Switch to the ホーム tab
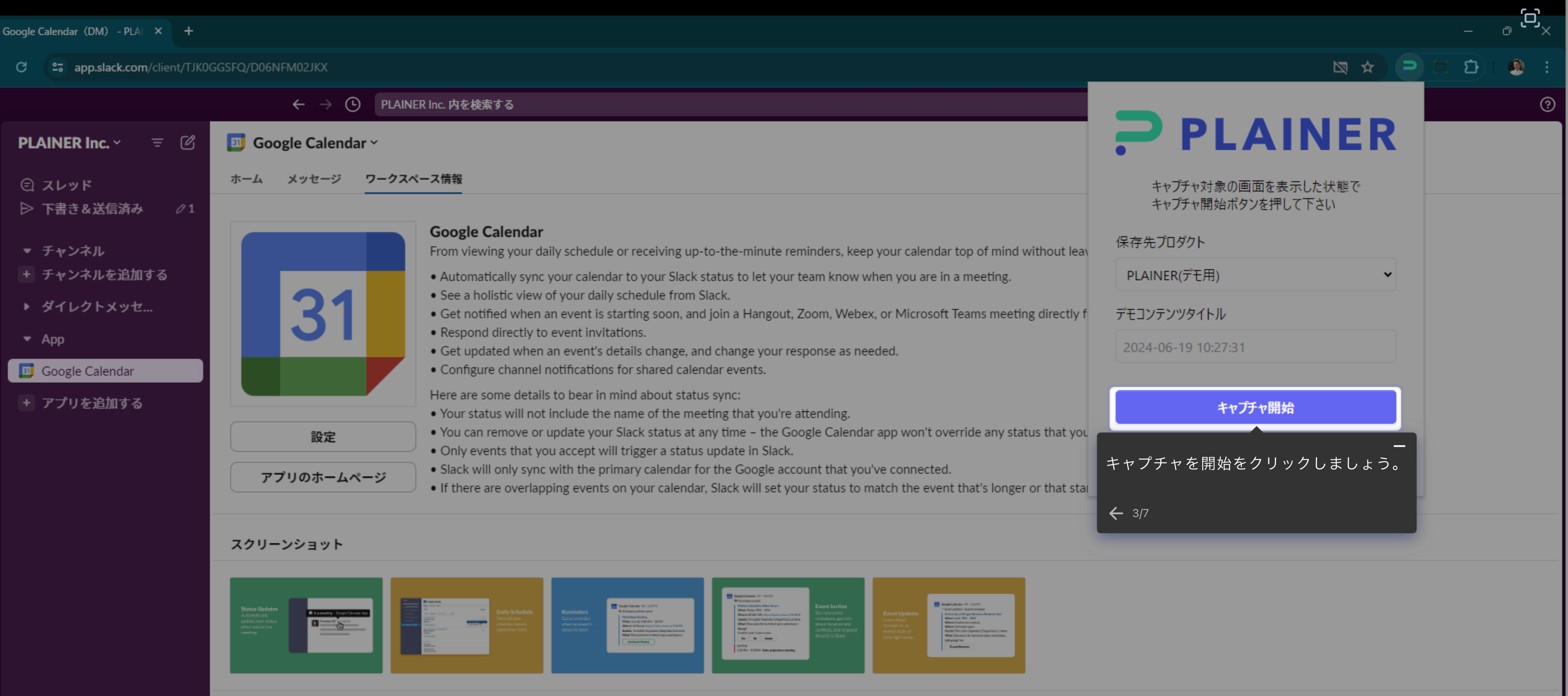This screenshot has height=696, width=1568. point(246,179)
